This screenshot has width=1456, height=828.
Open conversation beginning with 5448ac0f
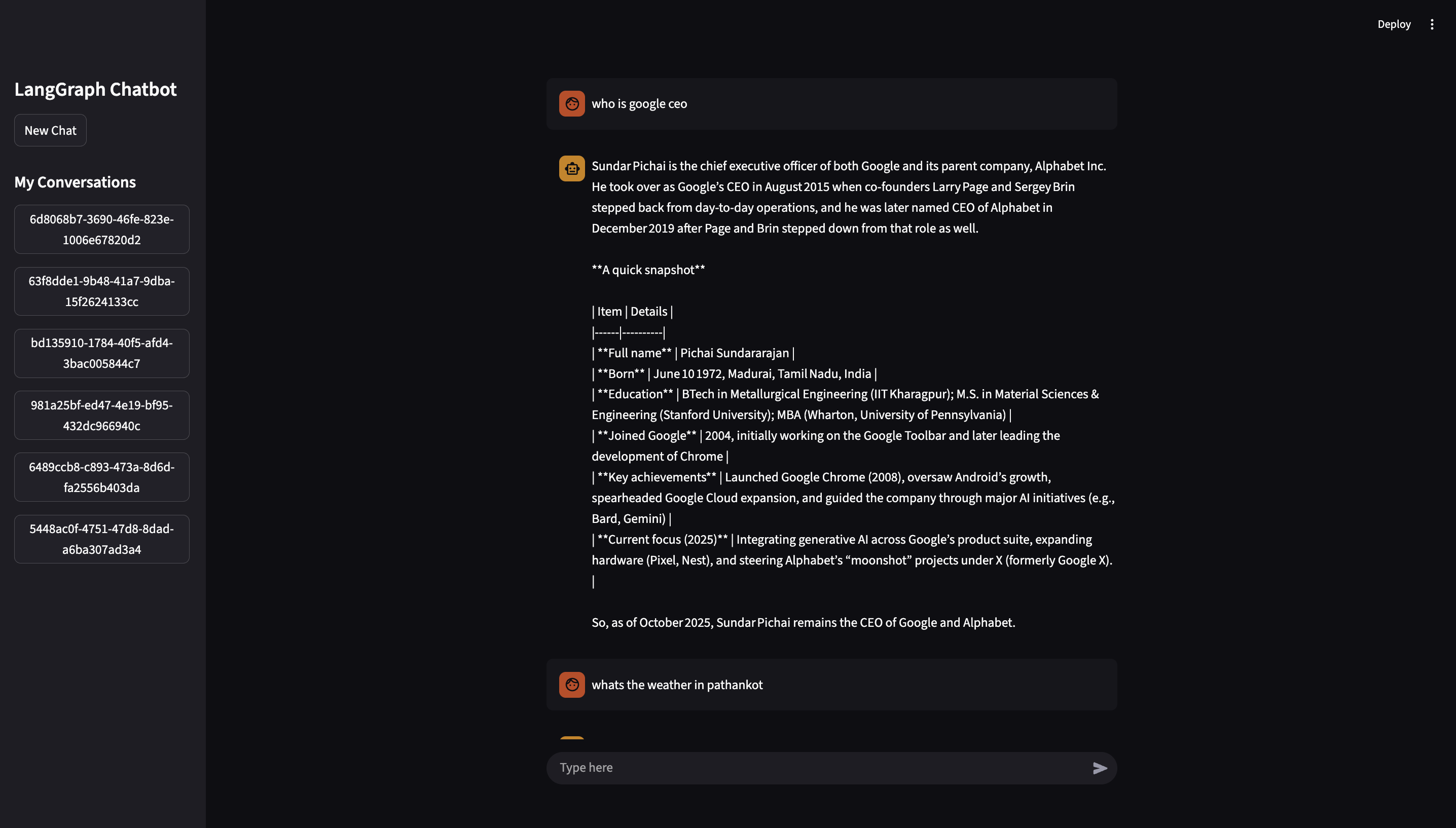102,539
